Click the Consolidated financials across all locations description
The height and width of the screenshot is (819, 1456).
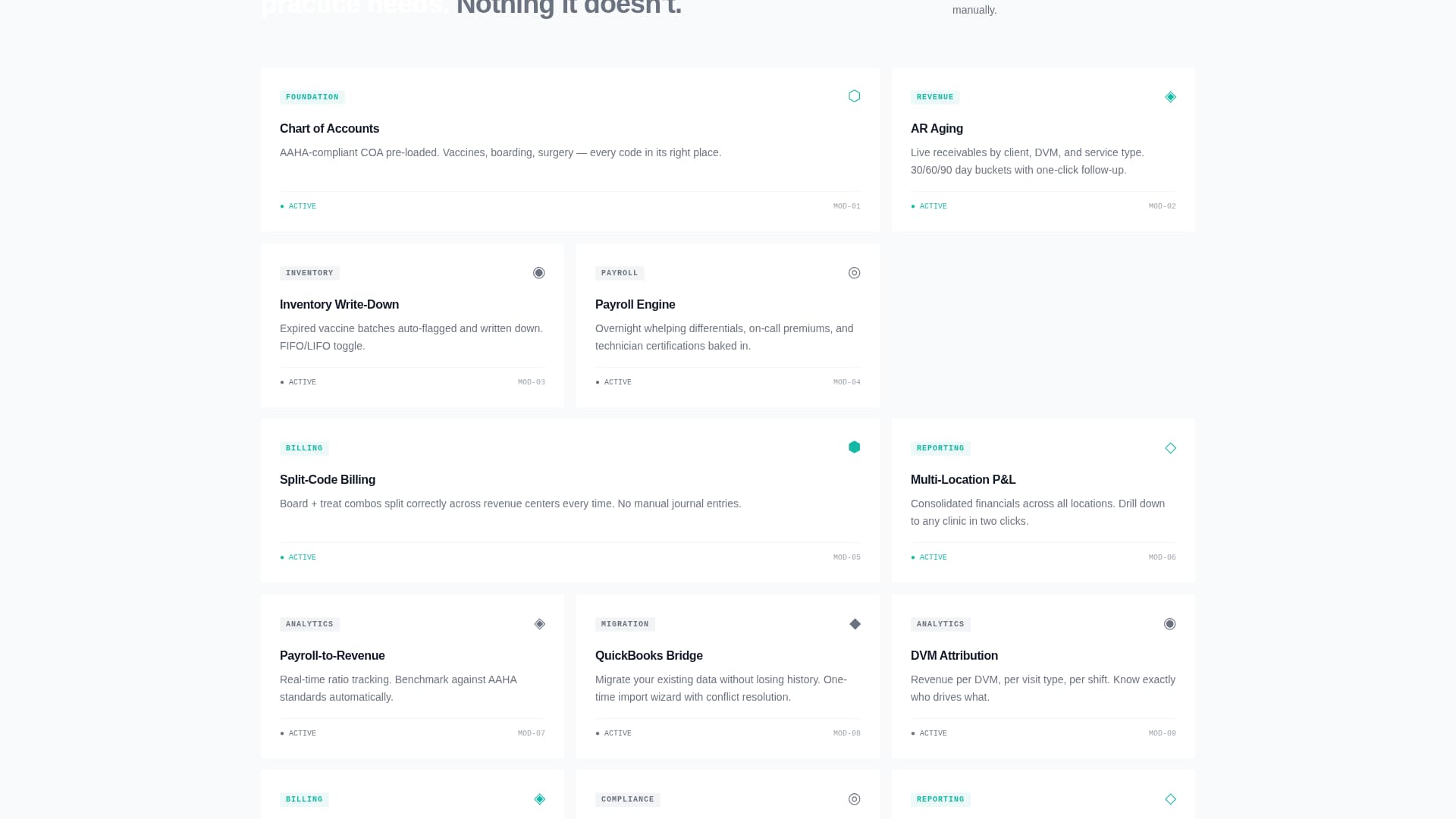1037,513
